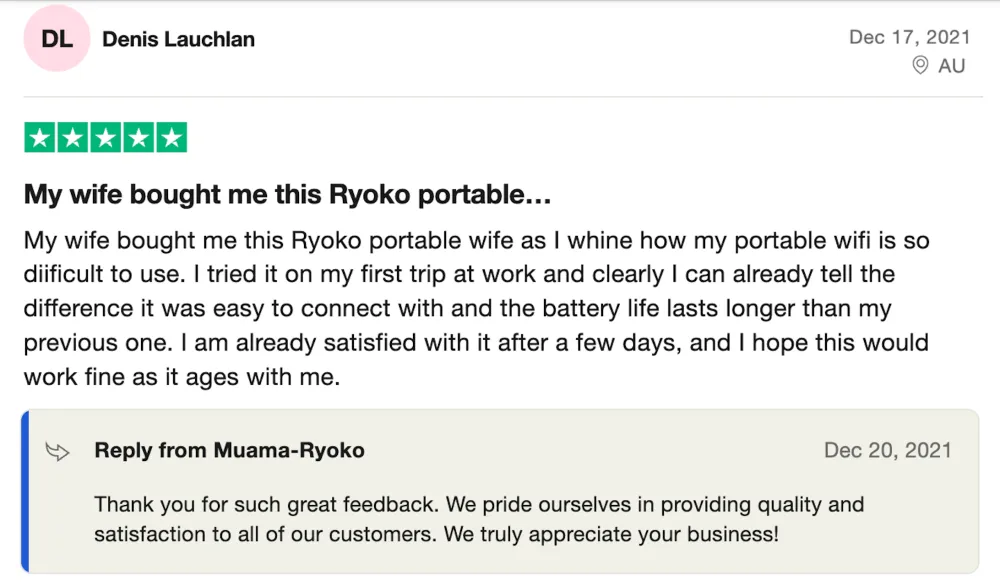Click "We truly appreciate your business!" sentence
The image size is (1000, 582).
[x=612, y=534]
